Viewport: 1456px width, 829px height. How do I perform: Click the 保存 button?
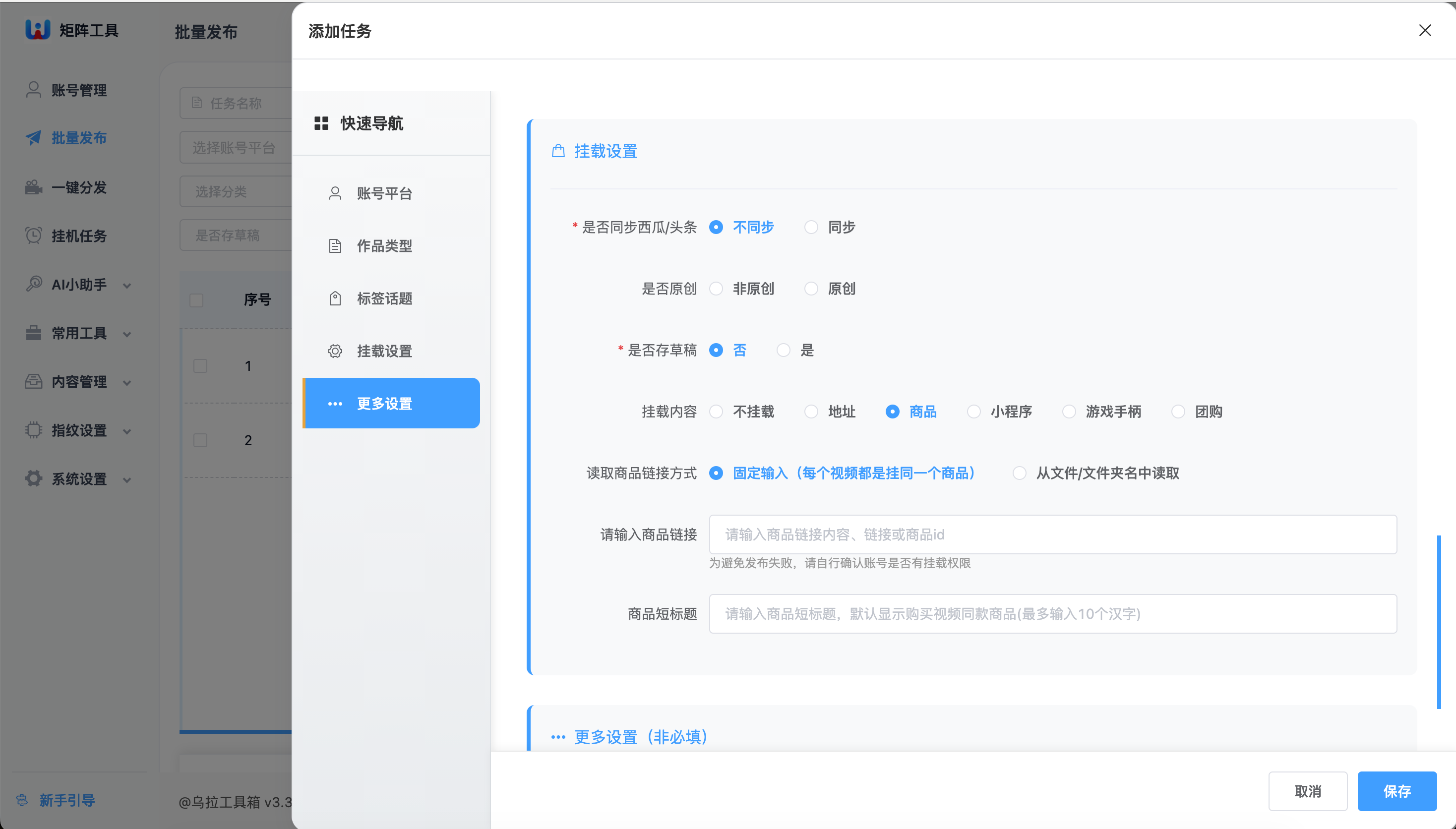pos(1397,791)
